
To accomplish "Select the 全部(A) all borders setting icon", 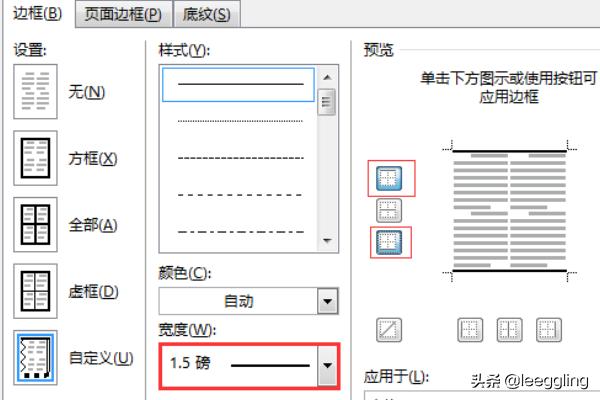I will 35,225.
